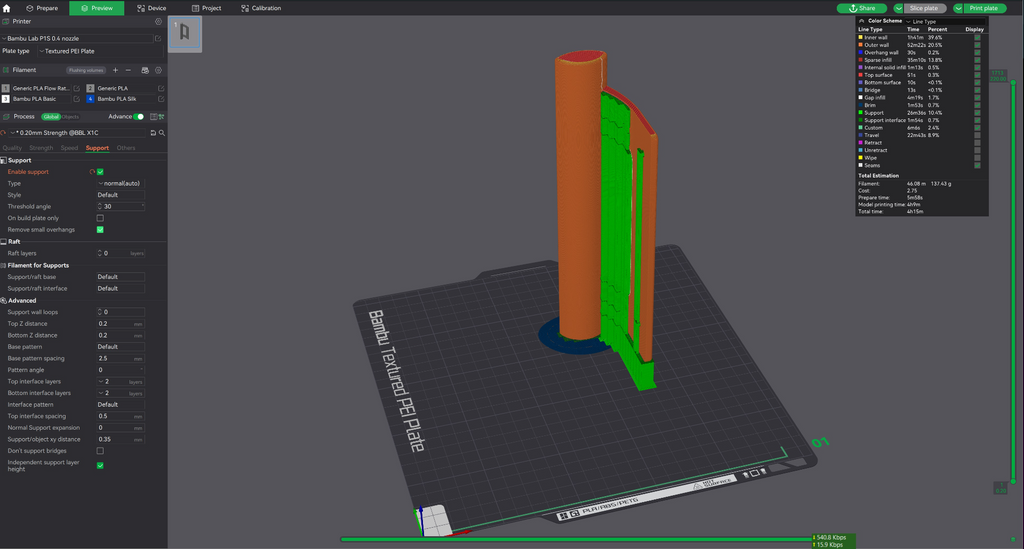Remove a filament with the minus icon
The image size is (1024, 549).
coord(128,70)
